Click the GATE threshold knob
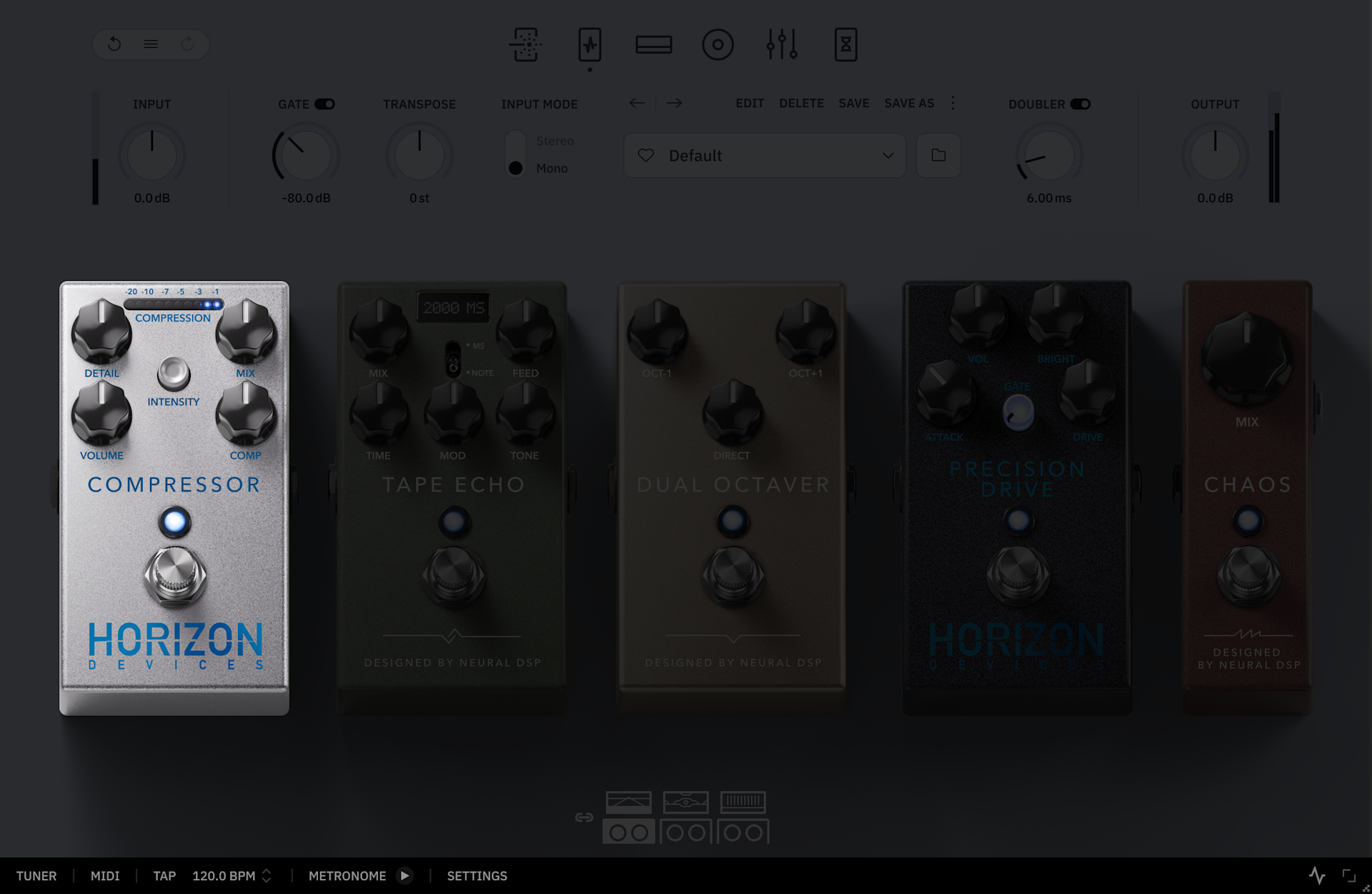This screenshot has width=1372, height=894. [x=306, y=154]
